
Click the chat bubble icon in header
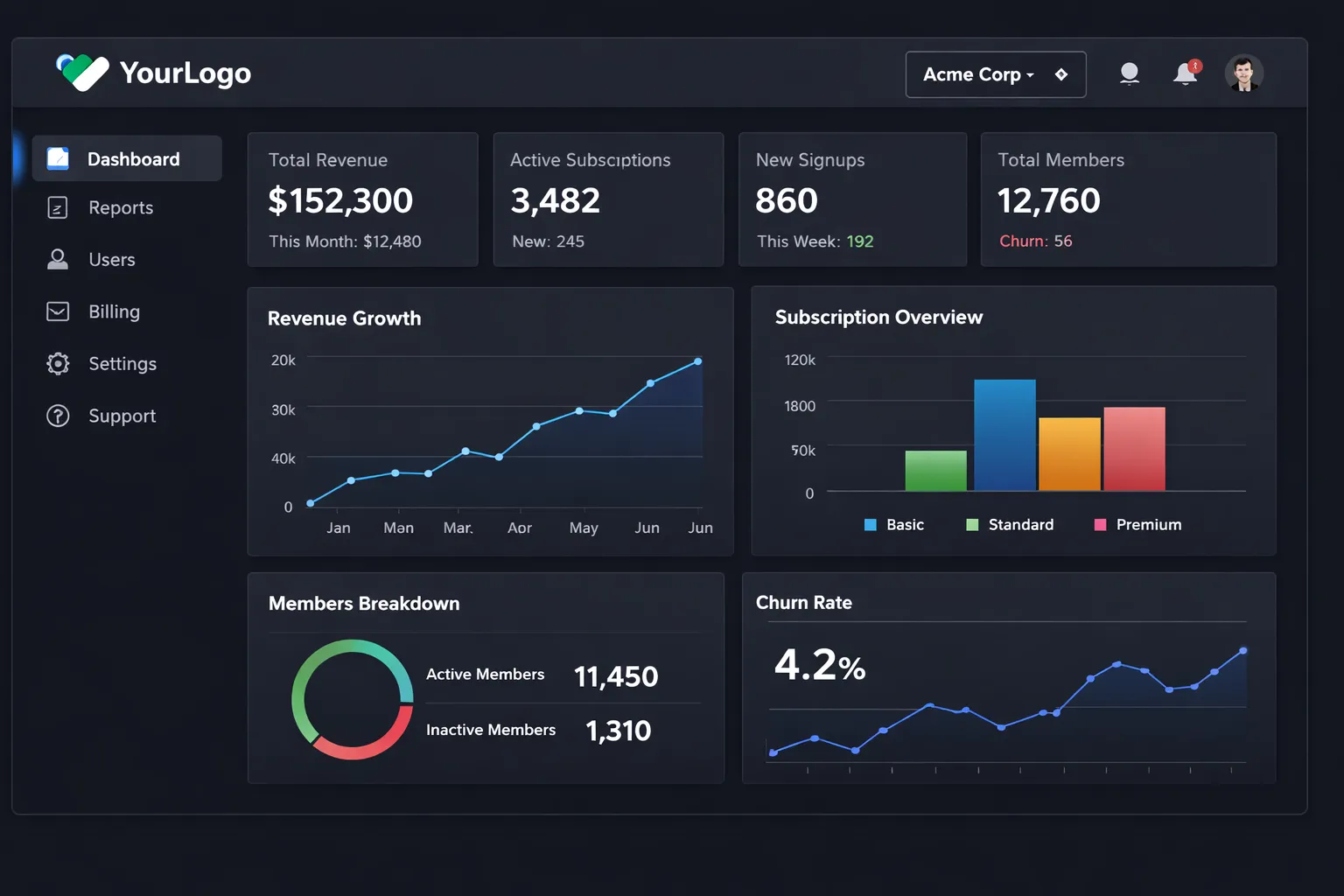1130,73
